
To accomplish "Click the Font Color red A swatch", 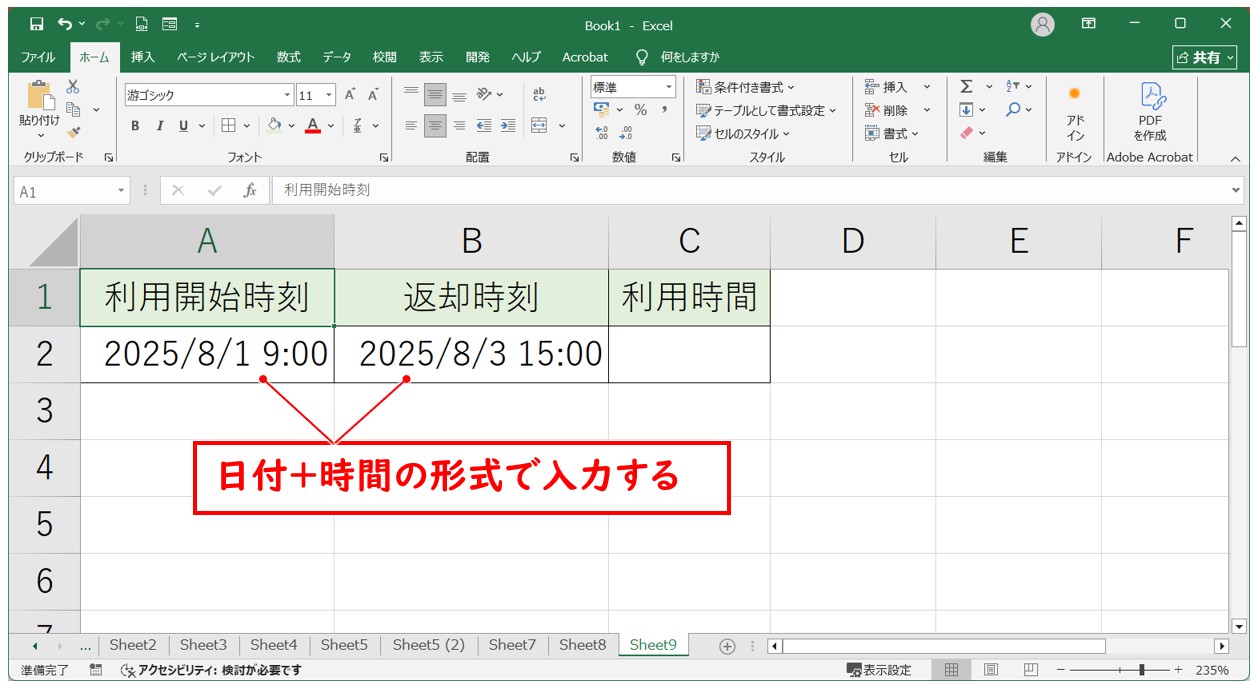I will point(313,126).
